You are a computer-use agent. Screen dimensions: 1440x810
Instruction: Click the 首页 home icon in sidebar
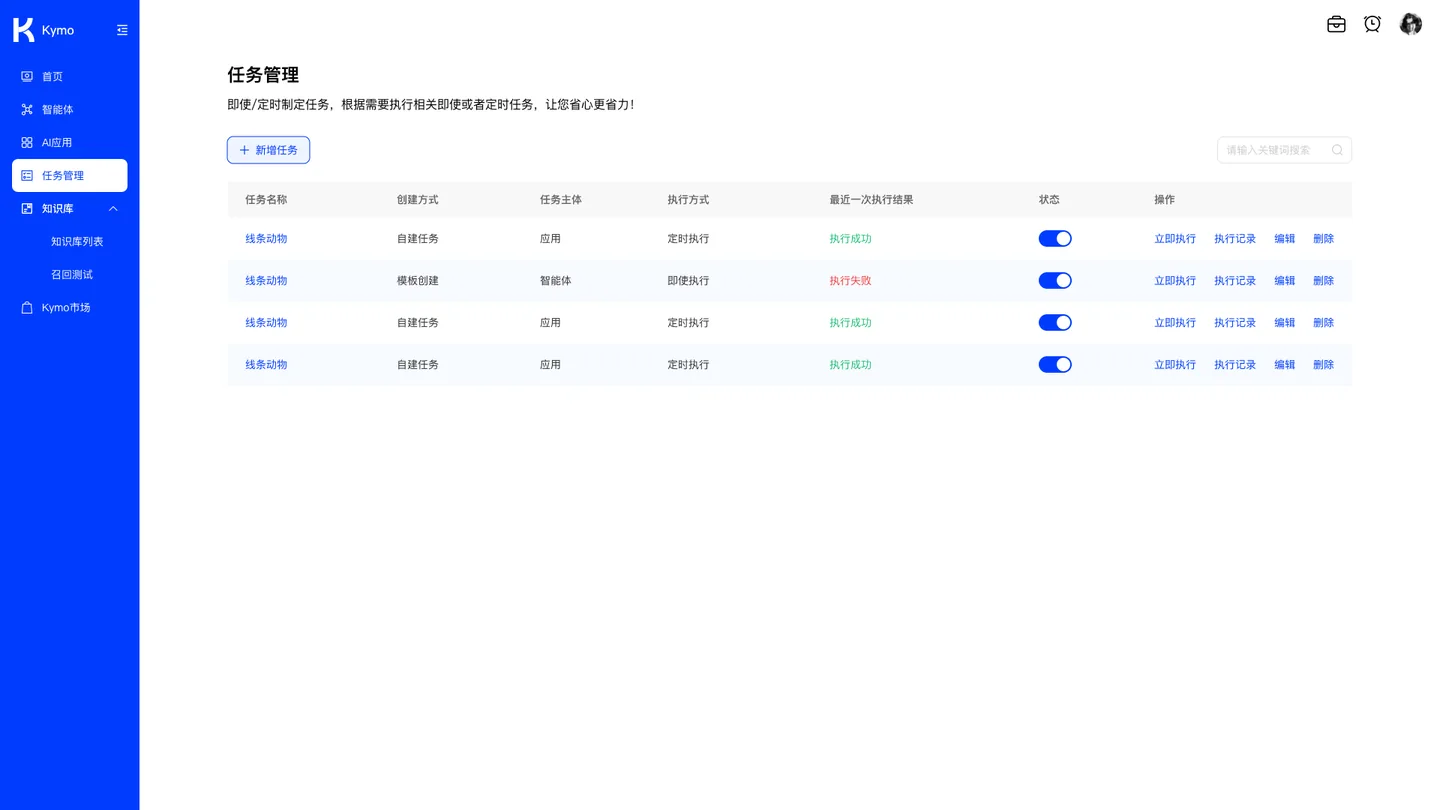[x=27, y=76]
